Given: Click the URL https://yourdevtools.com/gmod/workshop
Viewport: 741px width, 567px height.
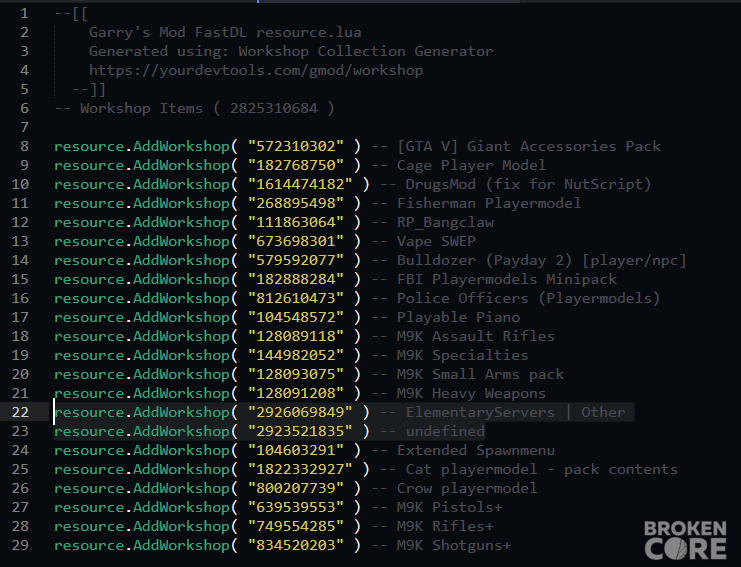Looking at the screenshot, I should pos(256,70).
